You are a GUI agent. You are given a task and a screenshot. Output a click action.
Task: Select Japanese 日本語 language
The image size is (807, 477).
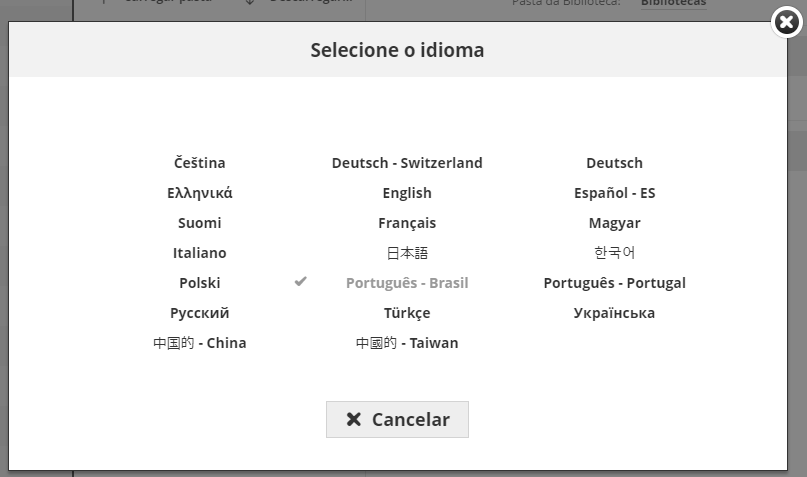(407, 253)
